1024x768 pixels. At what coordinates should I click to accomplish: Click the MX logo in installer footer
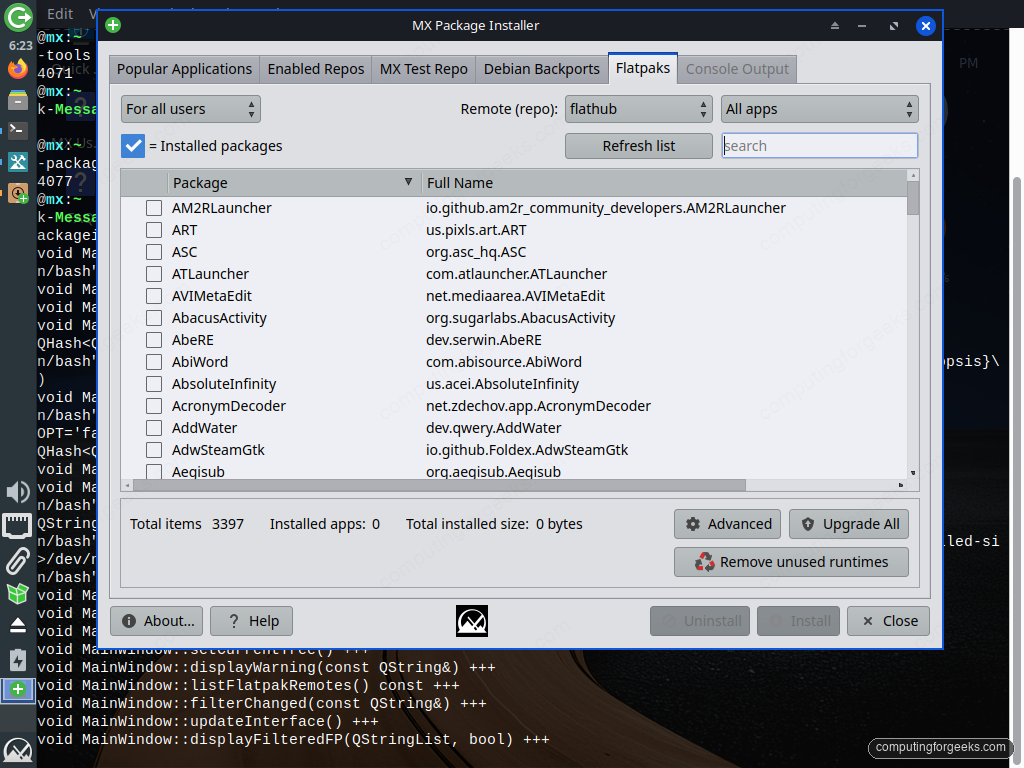[472, 621]
